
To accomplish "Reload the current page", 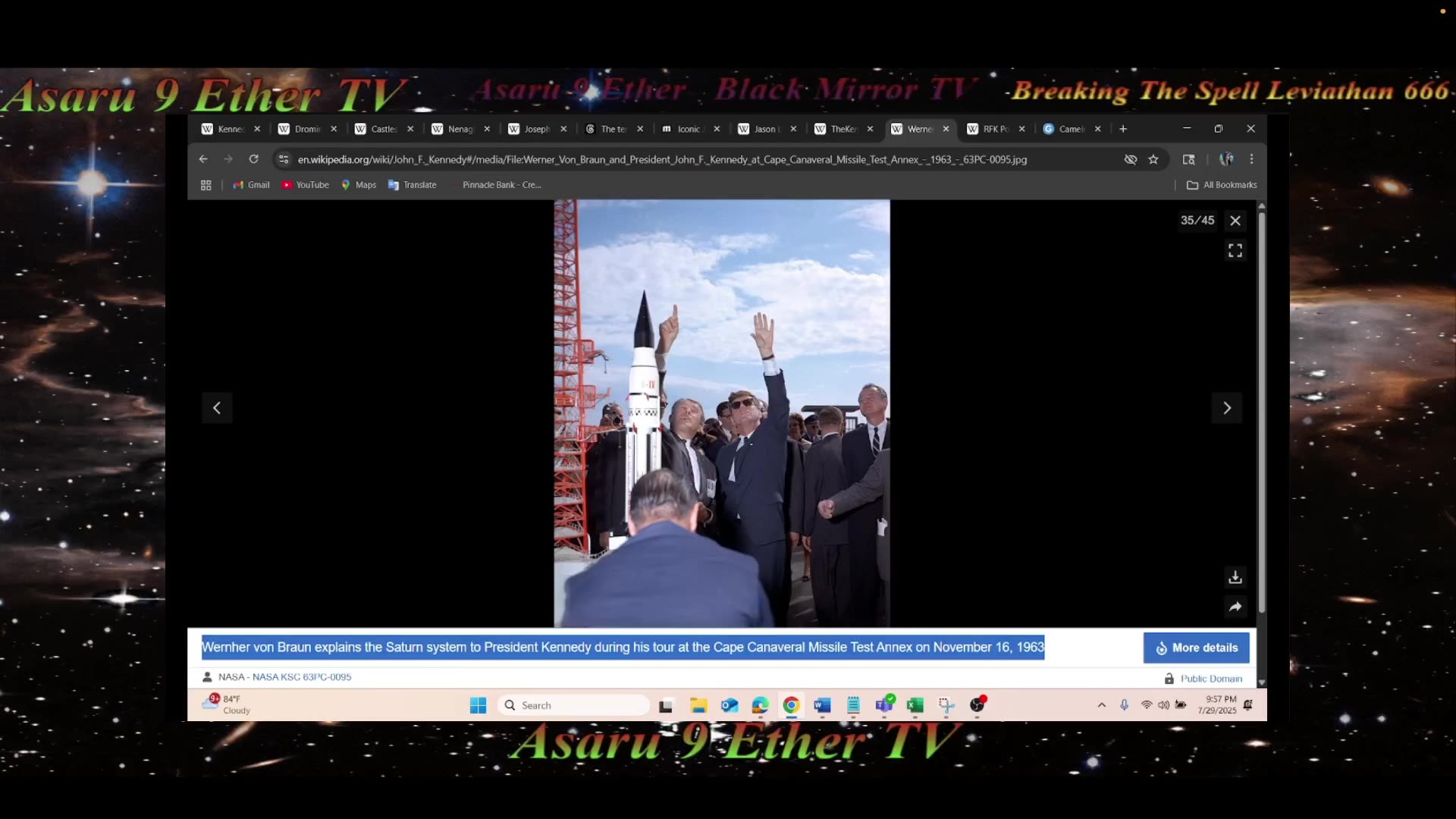I will (254, 159).
